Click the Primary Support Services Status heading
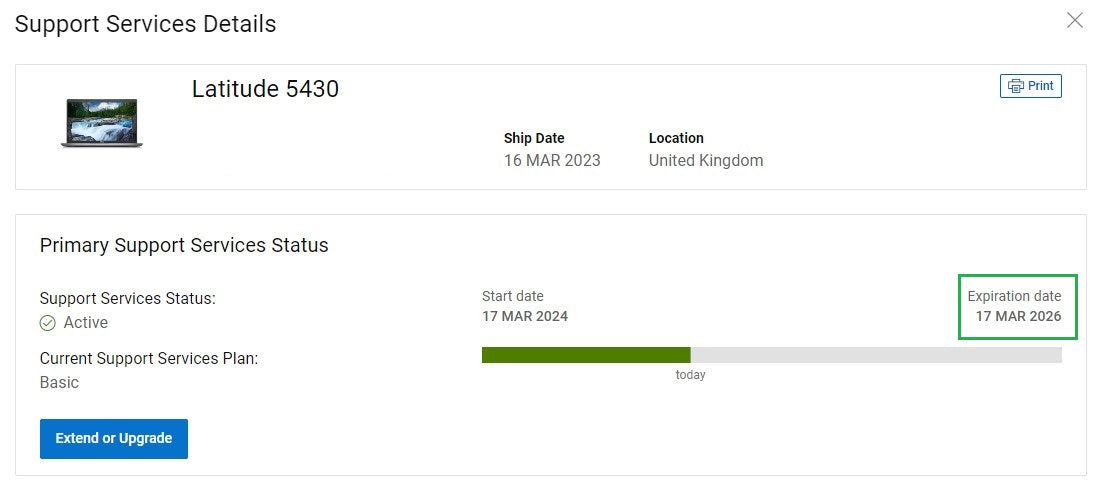Screen dimensions: 1102x494 tap(184, 245)
